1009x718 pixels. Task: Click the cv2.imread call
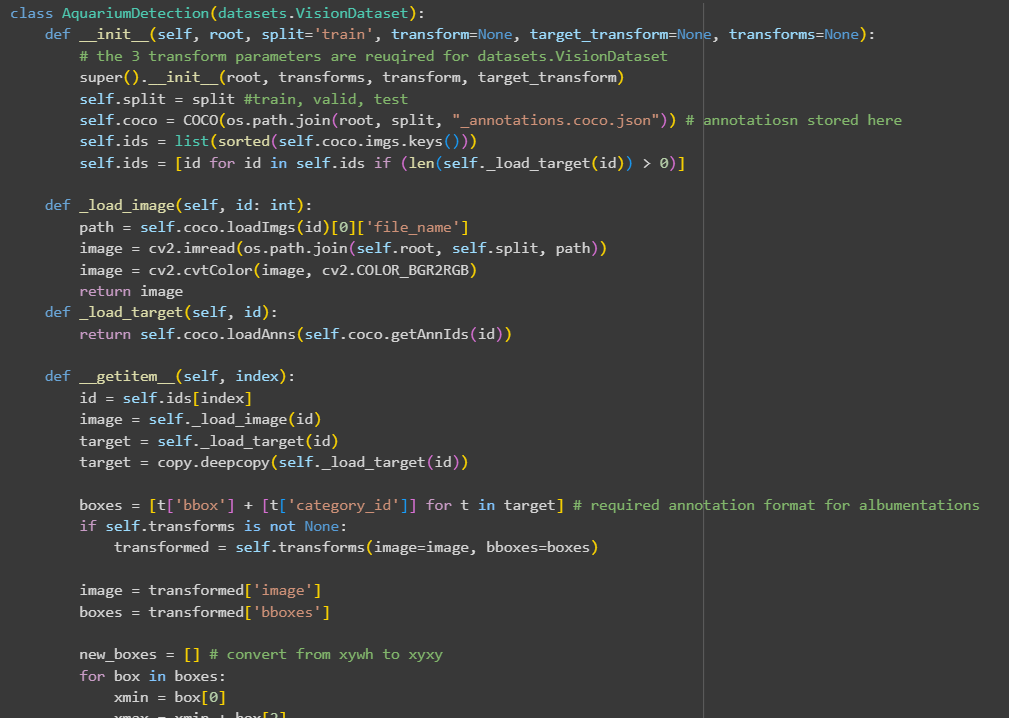point(192,248)
